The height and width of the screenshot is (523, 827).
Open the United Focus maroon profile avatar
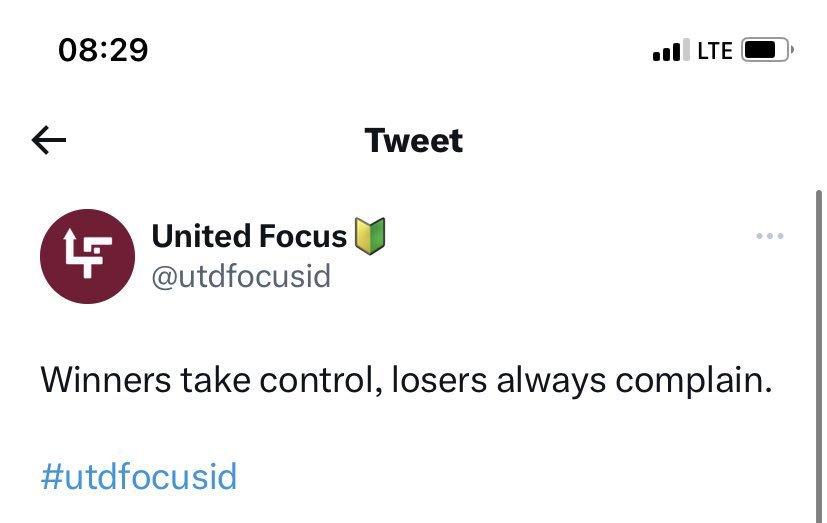(88, 256)
